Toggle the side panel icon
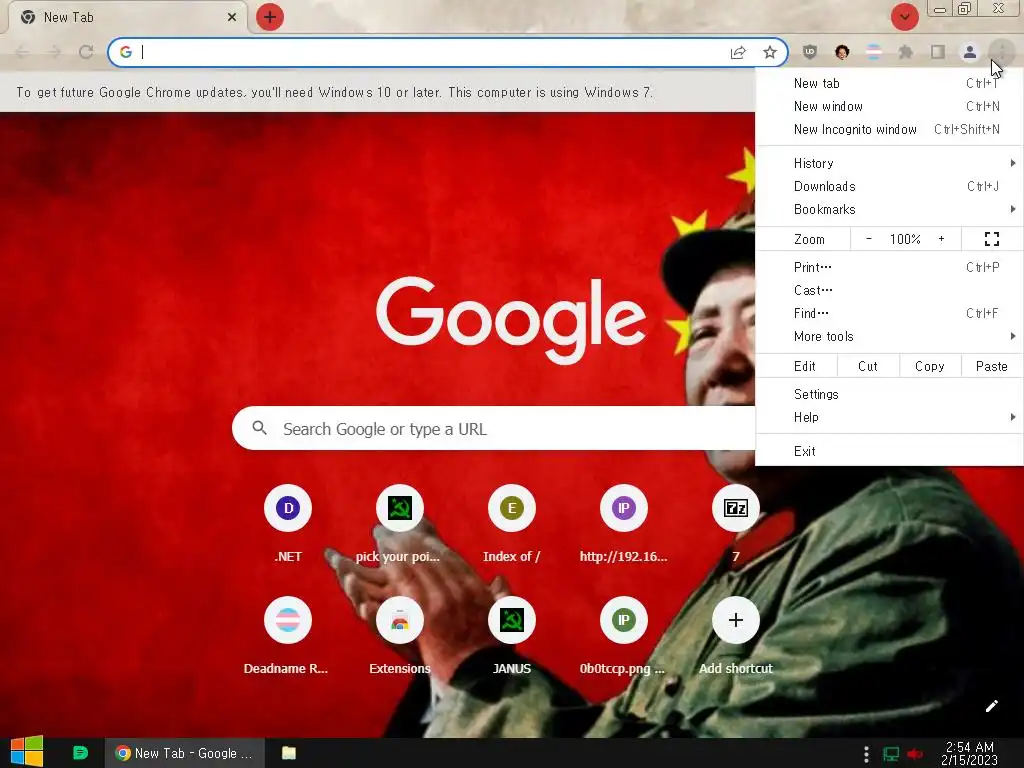 point(938,52)
